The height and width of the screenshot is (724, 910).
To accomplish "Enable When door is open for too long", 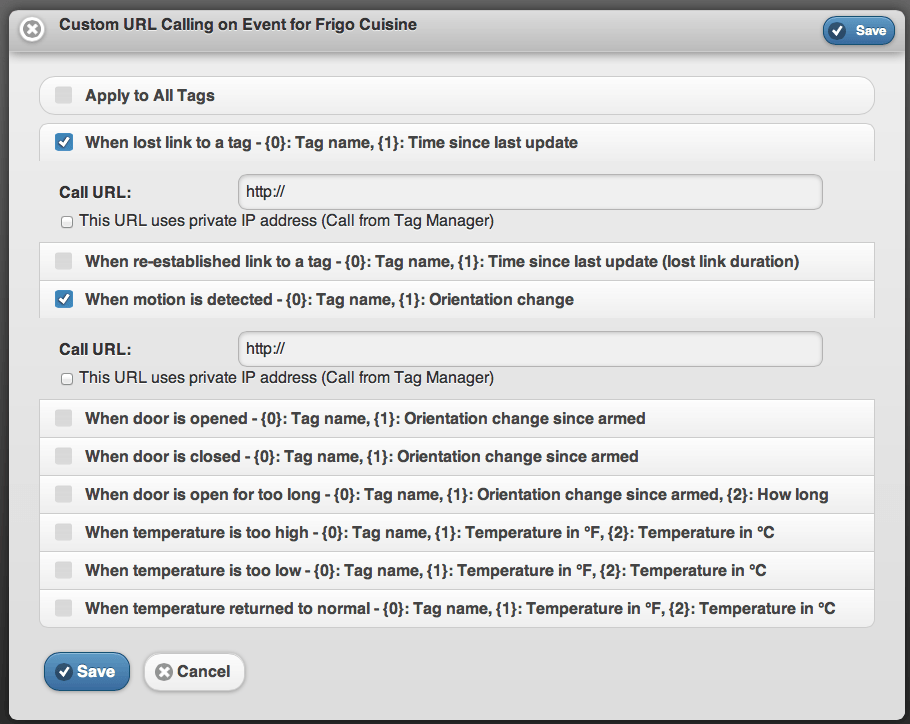I will (x=64, y=494).
